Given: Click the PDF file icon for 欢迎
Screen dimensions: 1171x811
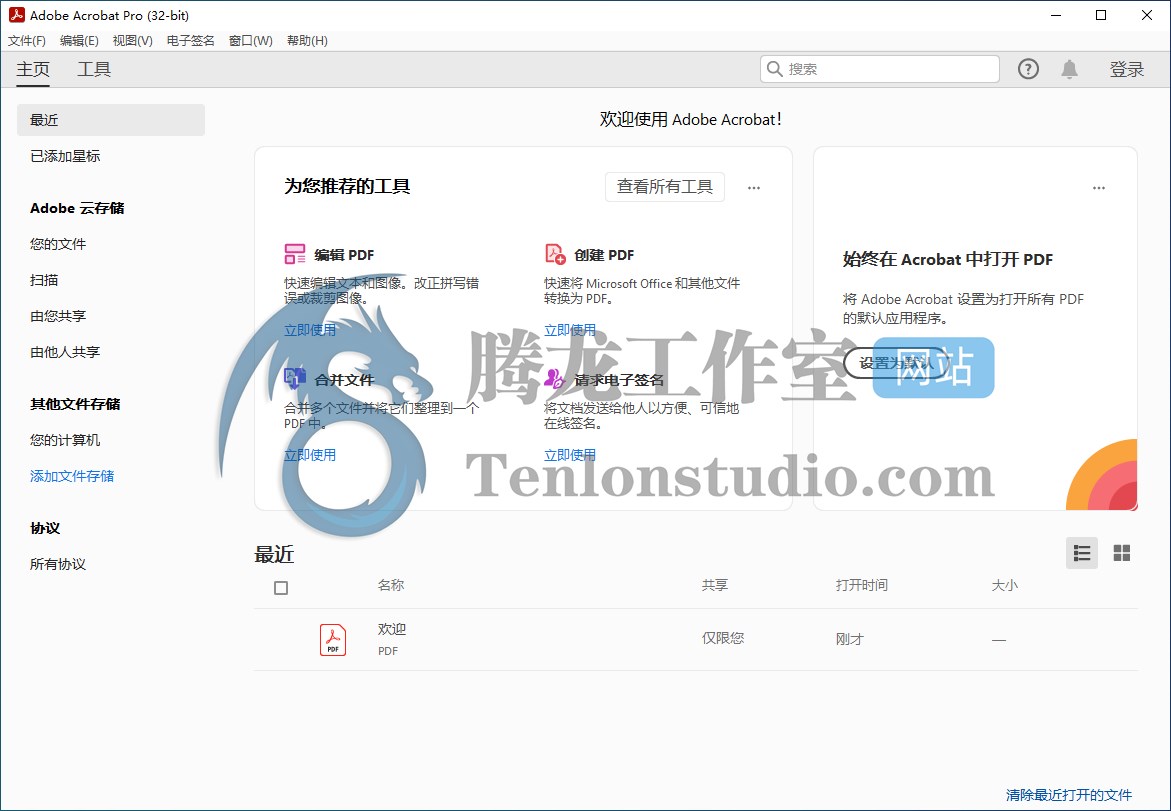Looking at the screenshot, I should point(333,640).
